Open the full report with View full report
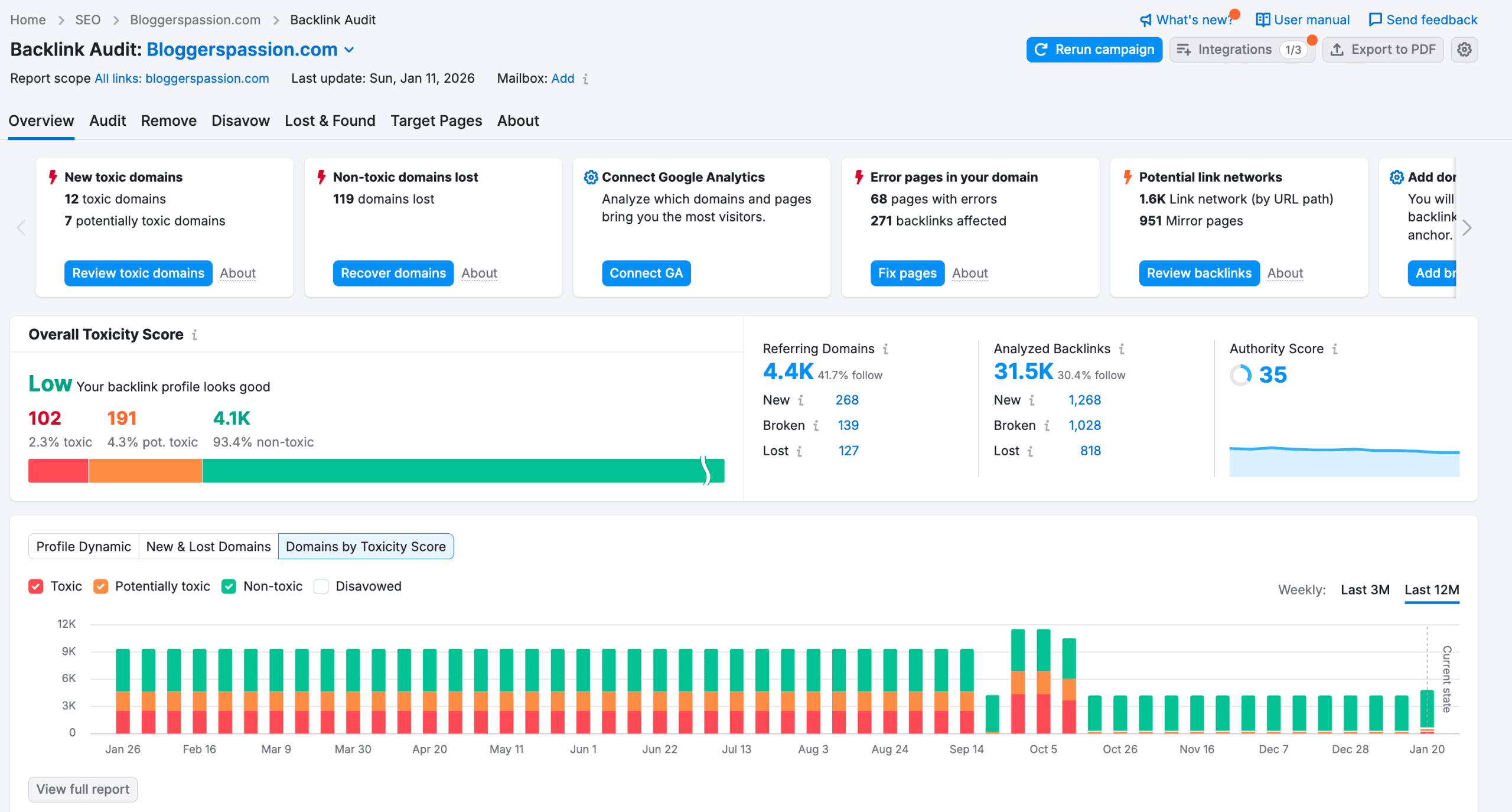Viewport: 1512px width, 812px height. coord(82,789)
